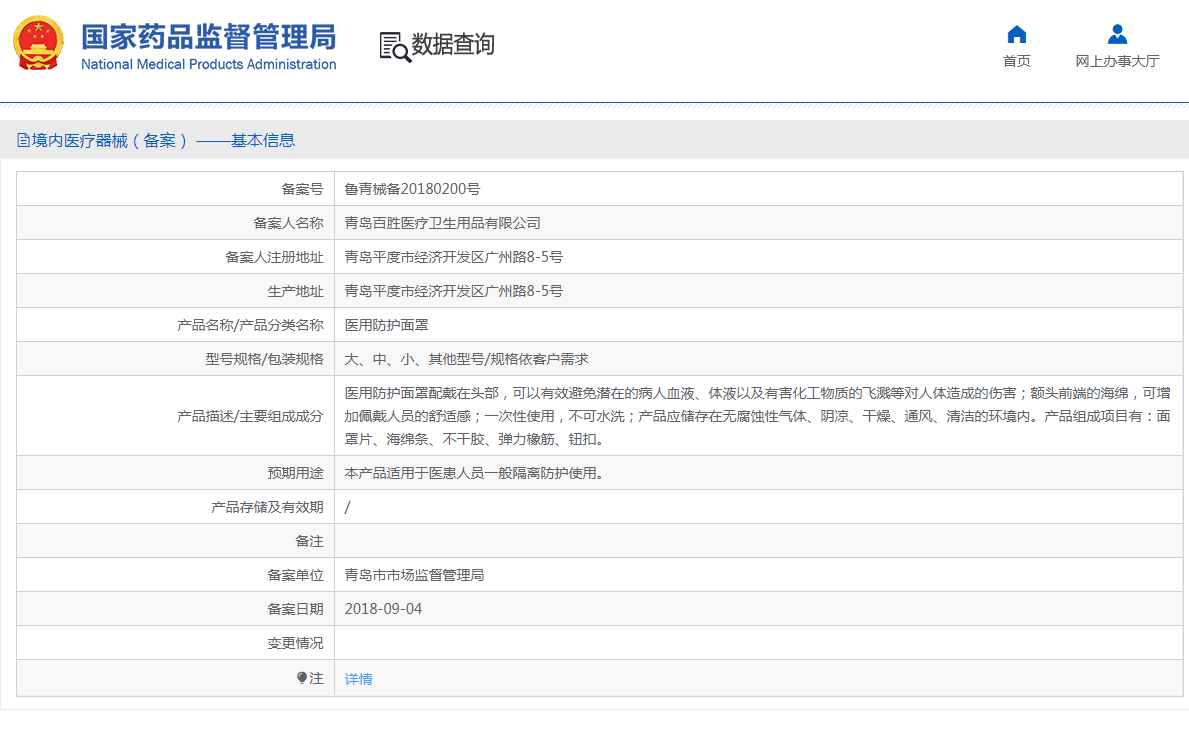Open the 首页 home icon
This screenshot has width=1189, height=738.
click(x=1016, y=34)
